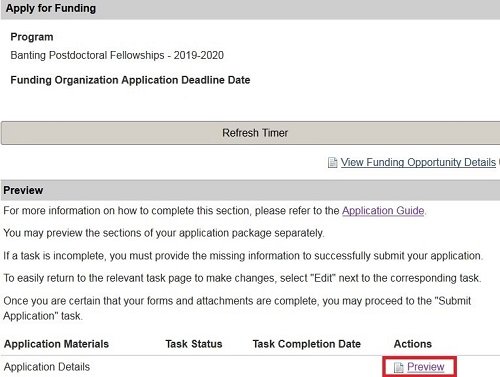Click the Task Status column header
The image size is (500, 377).
(194, 344)
